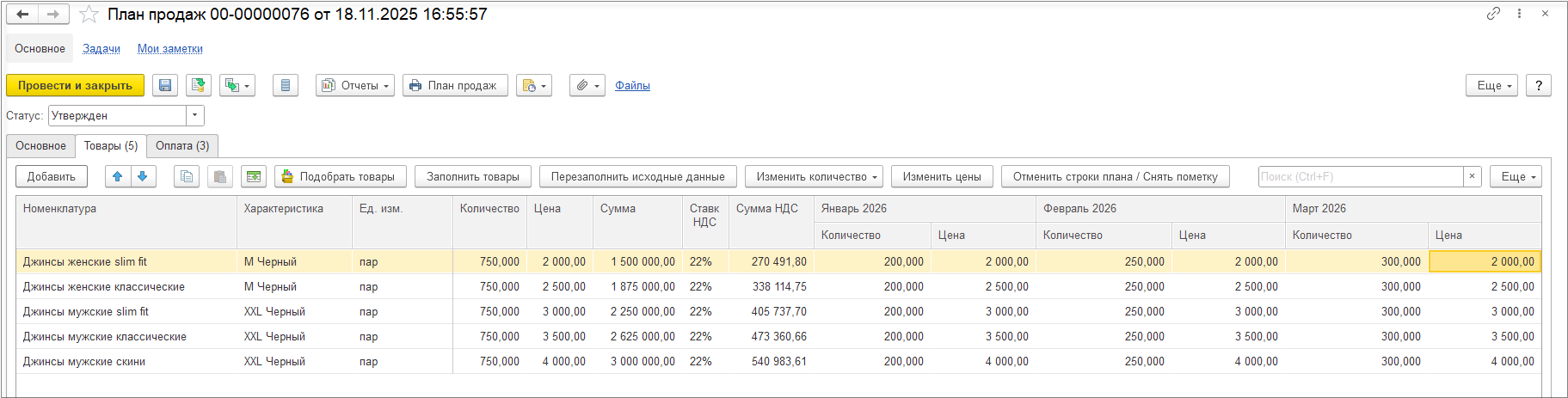The height and width of the screenshot is (398, 1568).
Task: Click into the Поиск (Ctrl+F) search field
Action: point(1360,177)
